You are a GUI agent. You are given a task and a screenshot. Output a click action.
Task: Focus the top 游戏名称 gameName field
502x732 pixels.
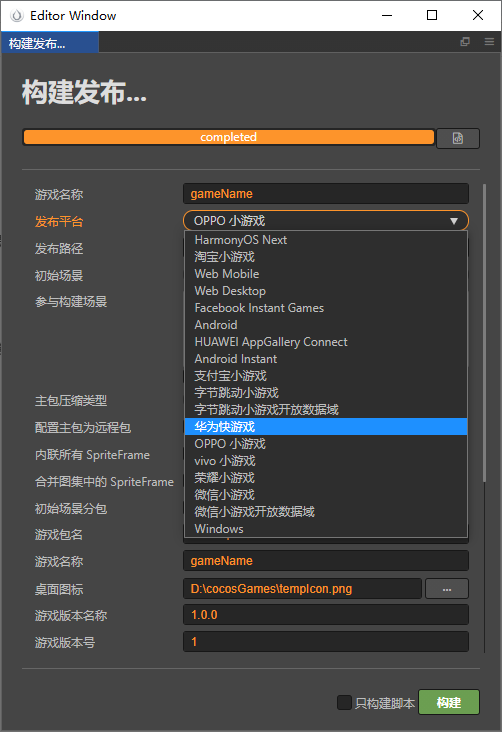(x=326, y=194)
